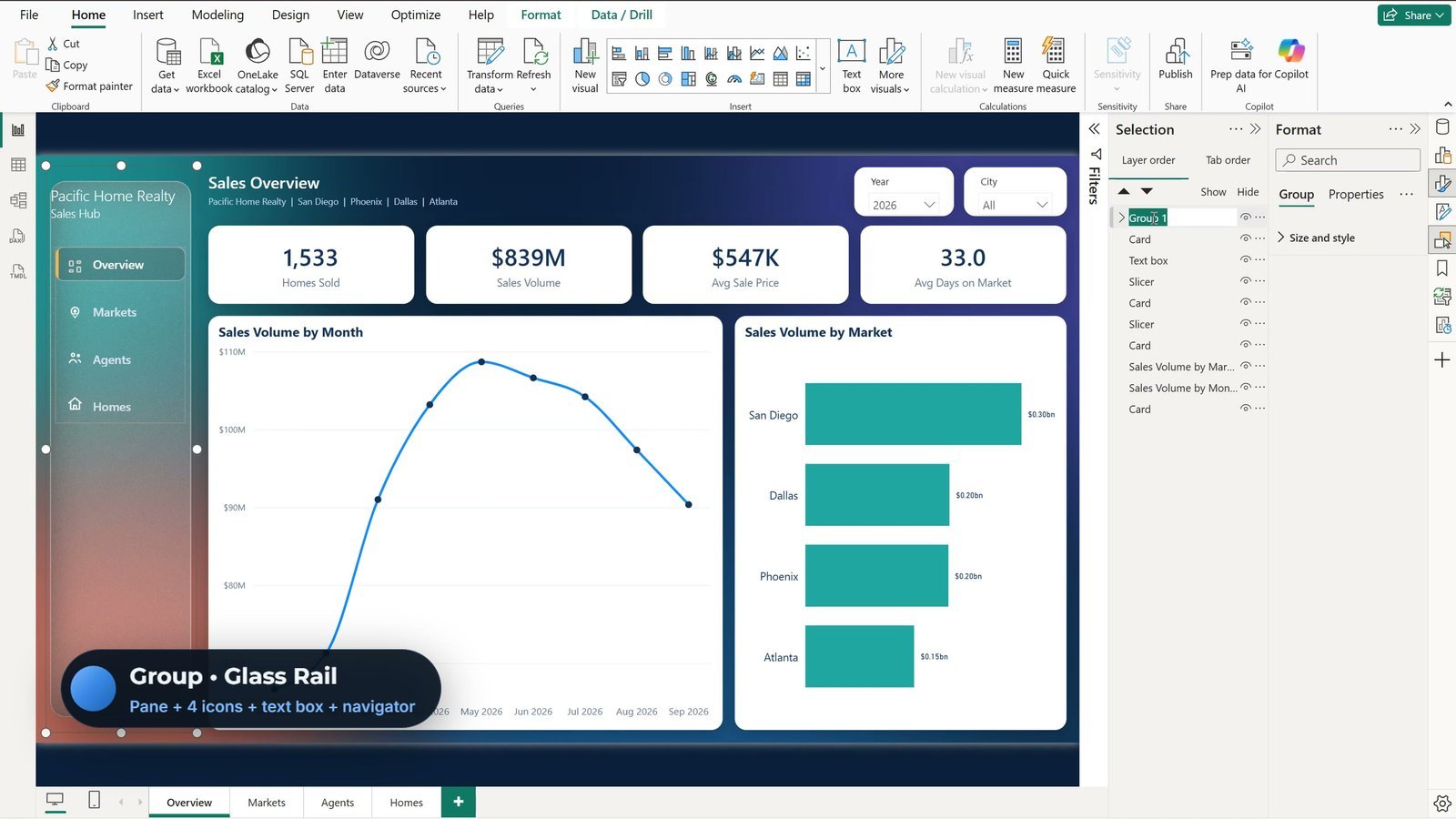Screen dimensions: 1456x819
Task: Switch to desktop layout icon
Action: (56, 800)
